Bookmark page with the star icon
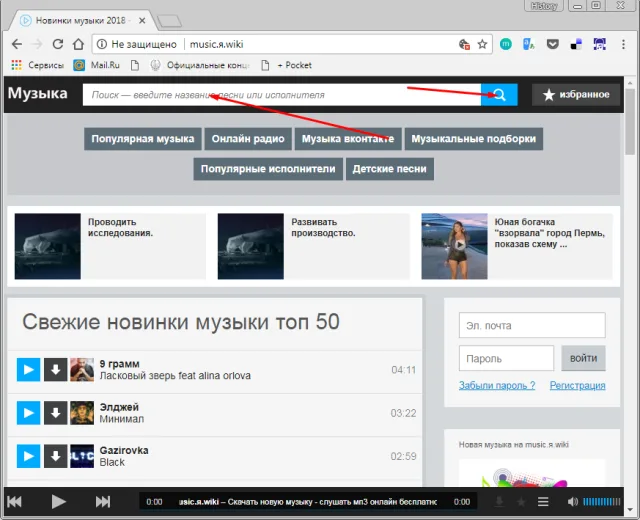Viewport: 640px width, 520px height. [482, 44]
